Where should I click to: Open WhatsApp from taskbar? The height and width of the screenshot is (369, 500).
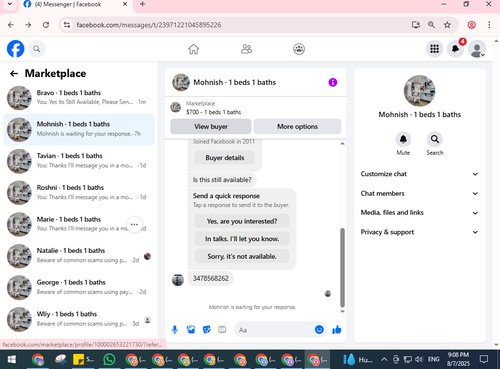[109, 359]
